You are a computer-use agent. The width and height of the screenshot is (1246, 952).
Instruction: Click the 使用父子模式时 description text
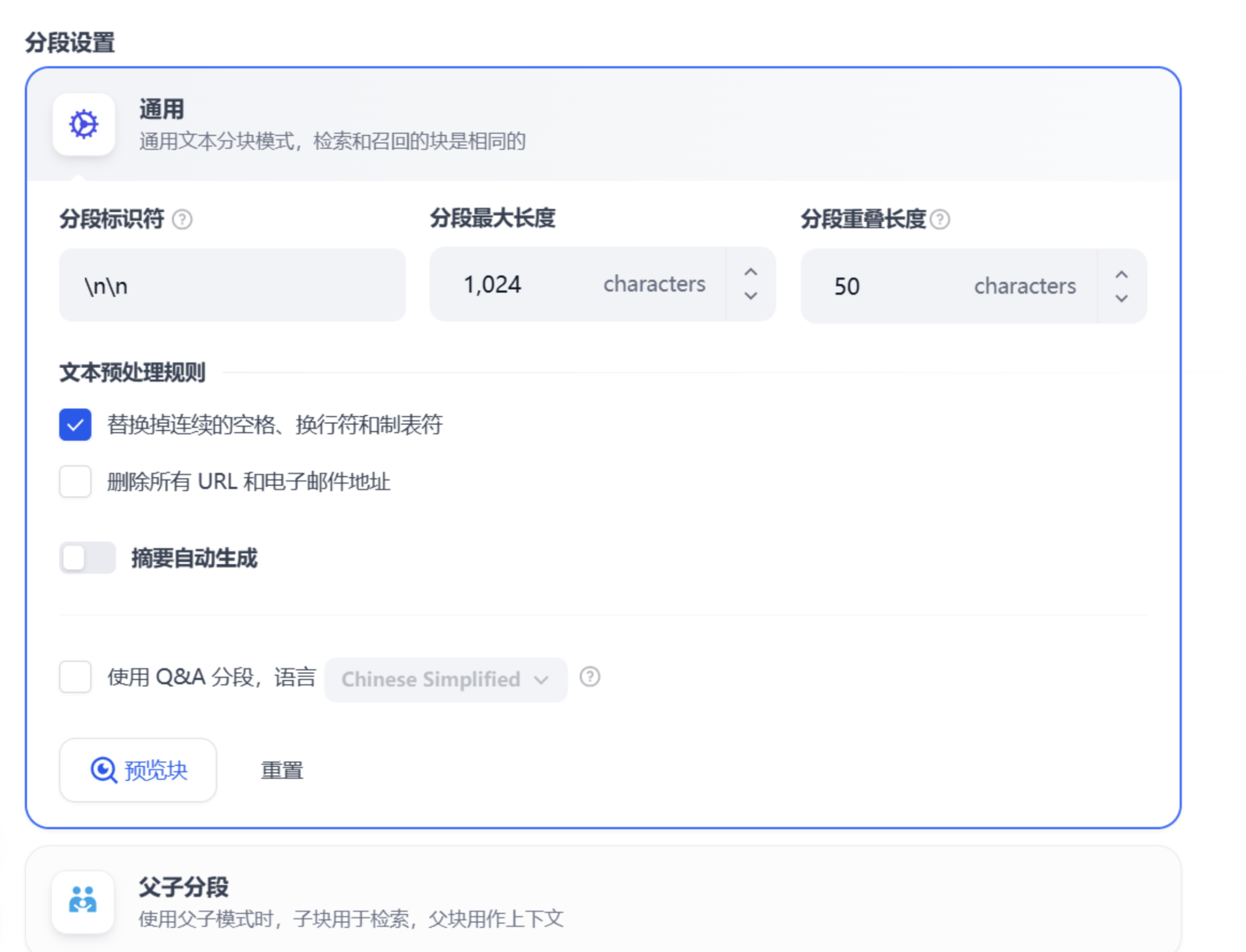tap(351, 919)
